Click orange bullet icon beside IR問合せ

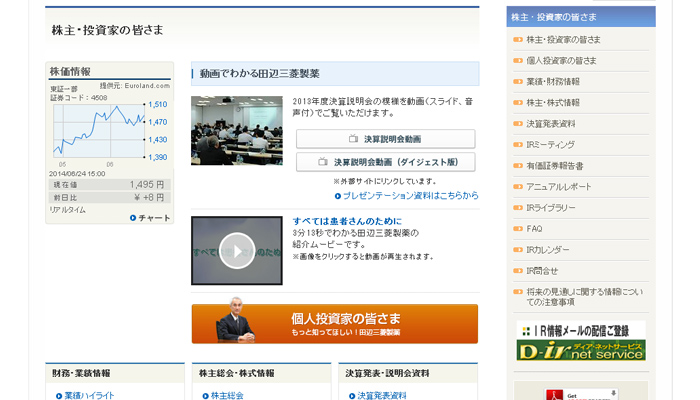518,271
